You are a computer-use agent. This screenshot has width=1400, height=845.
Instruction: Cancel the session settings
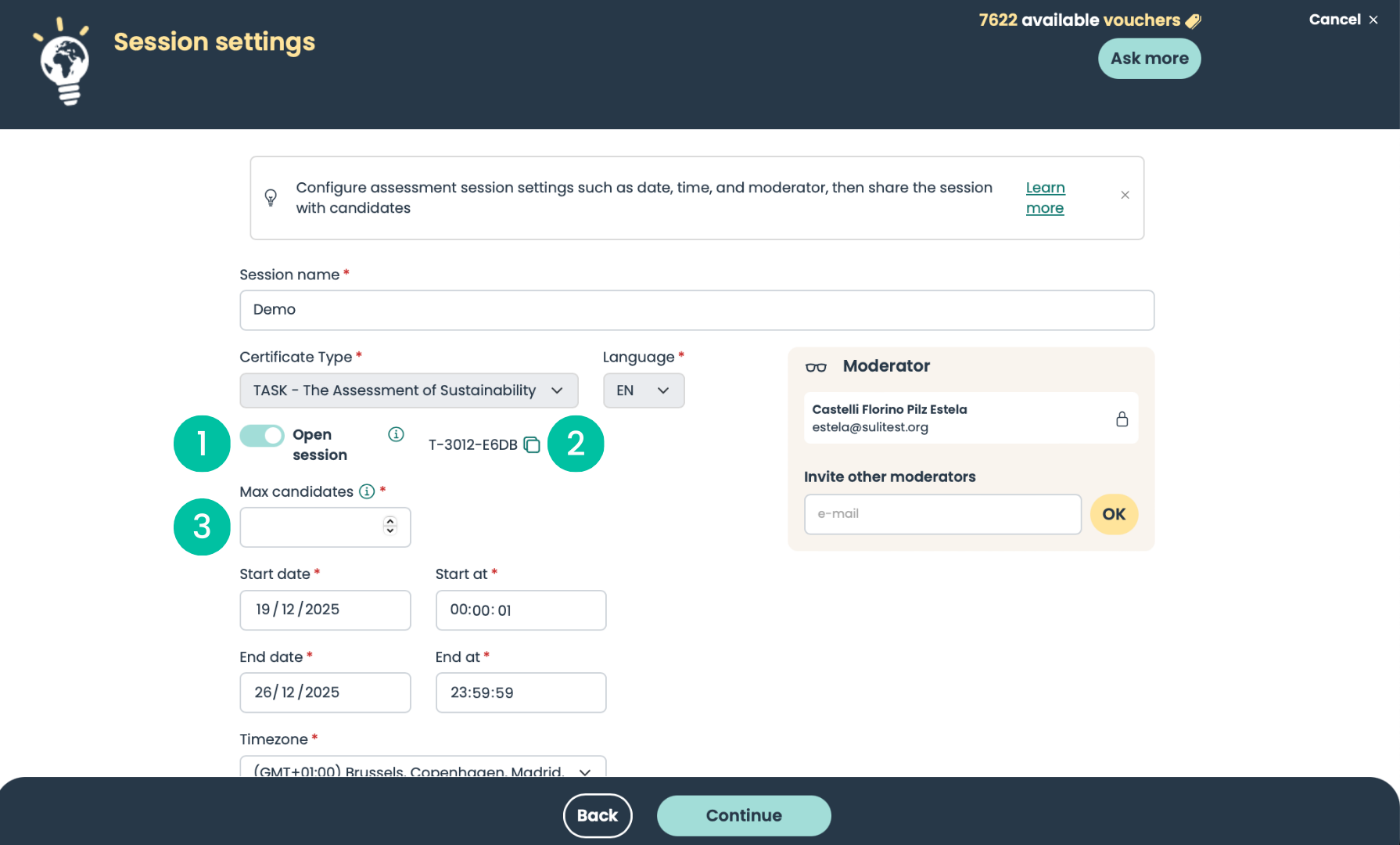pos(1343,20)
